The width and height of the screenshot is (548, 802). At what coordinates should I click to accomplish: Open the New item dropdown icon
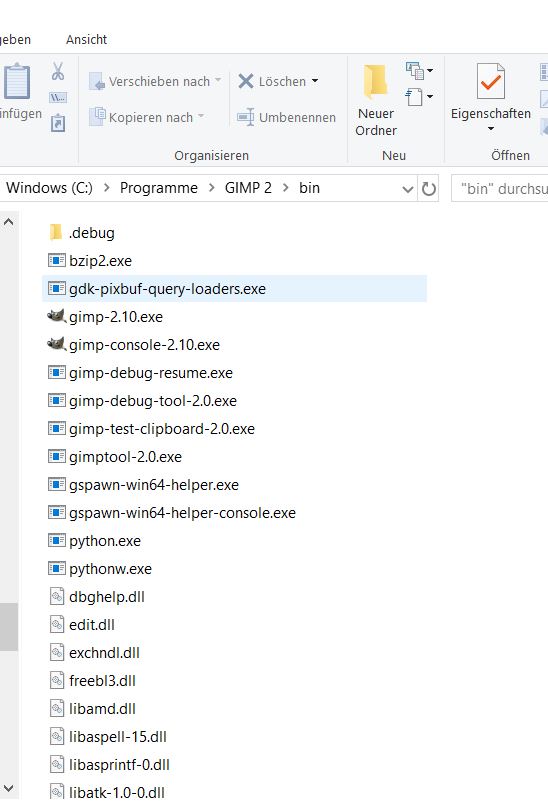click(x=420, y=71)
